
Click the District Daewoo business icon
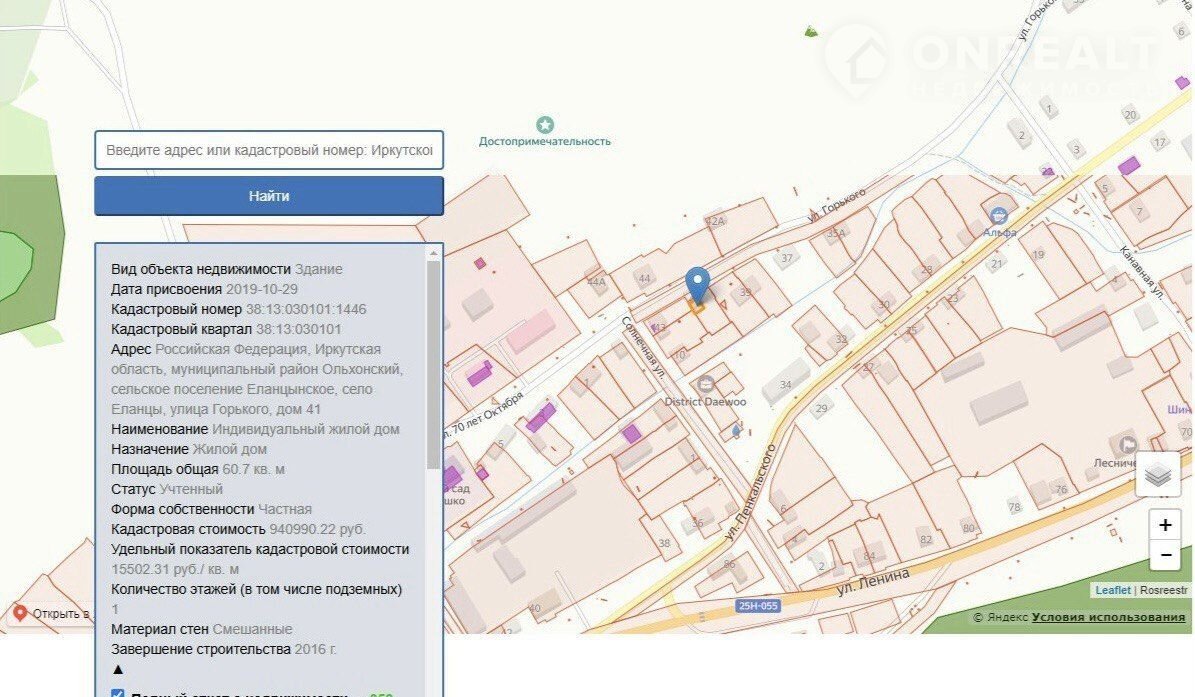point(706,383)
